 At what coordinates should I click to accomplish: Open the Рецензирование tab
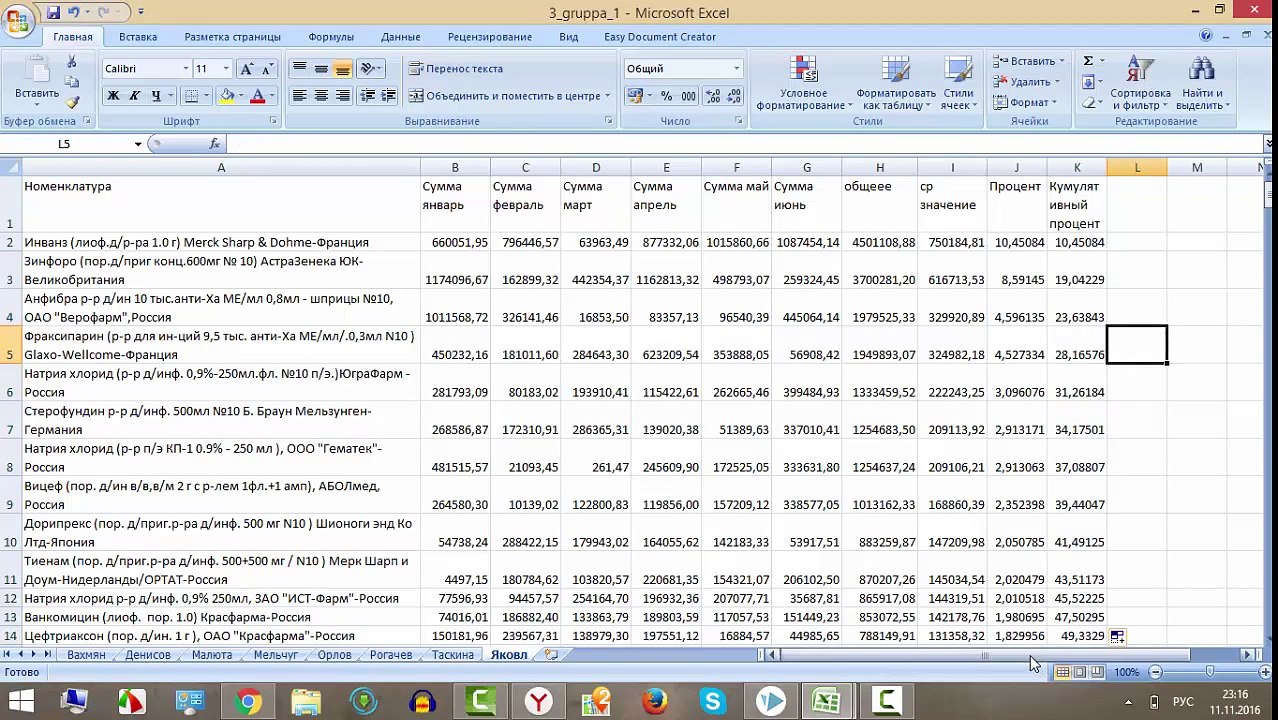click(490, 37)
